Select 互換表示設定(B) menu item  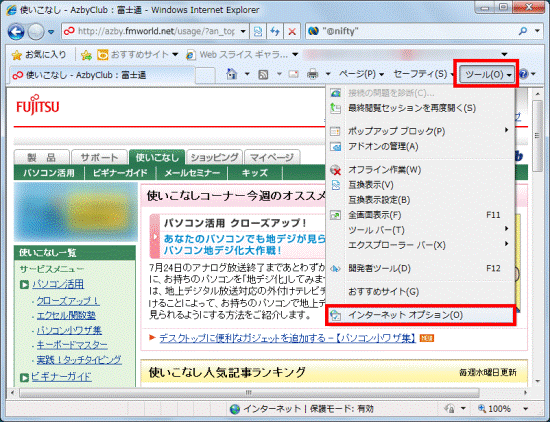coord(420,200)
